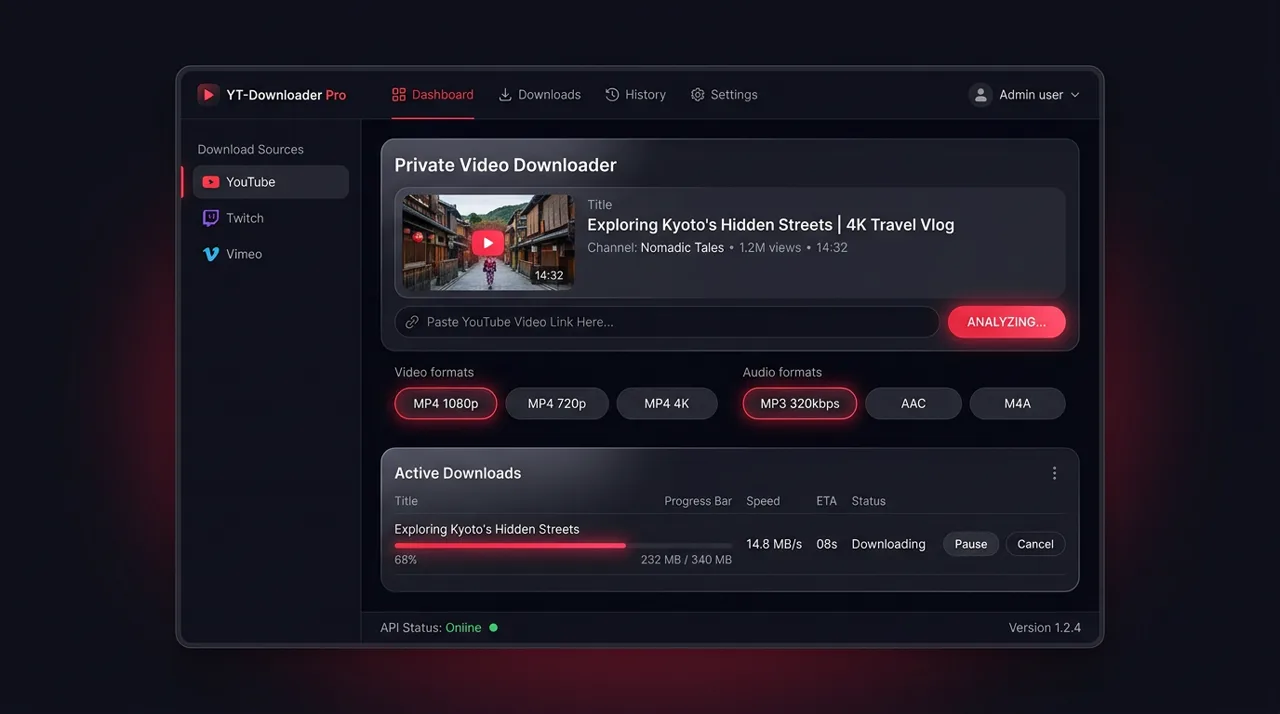Click the Settings gear icon
Viewport: 1280px width, 714px height.
698,94
